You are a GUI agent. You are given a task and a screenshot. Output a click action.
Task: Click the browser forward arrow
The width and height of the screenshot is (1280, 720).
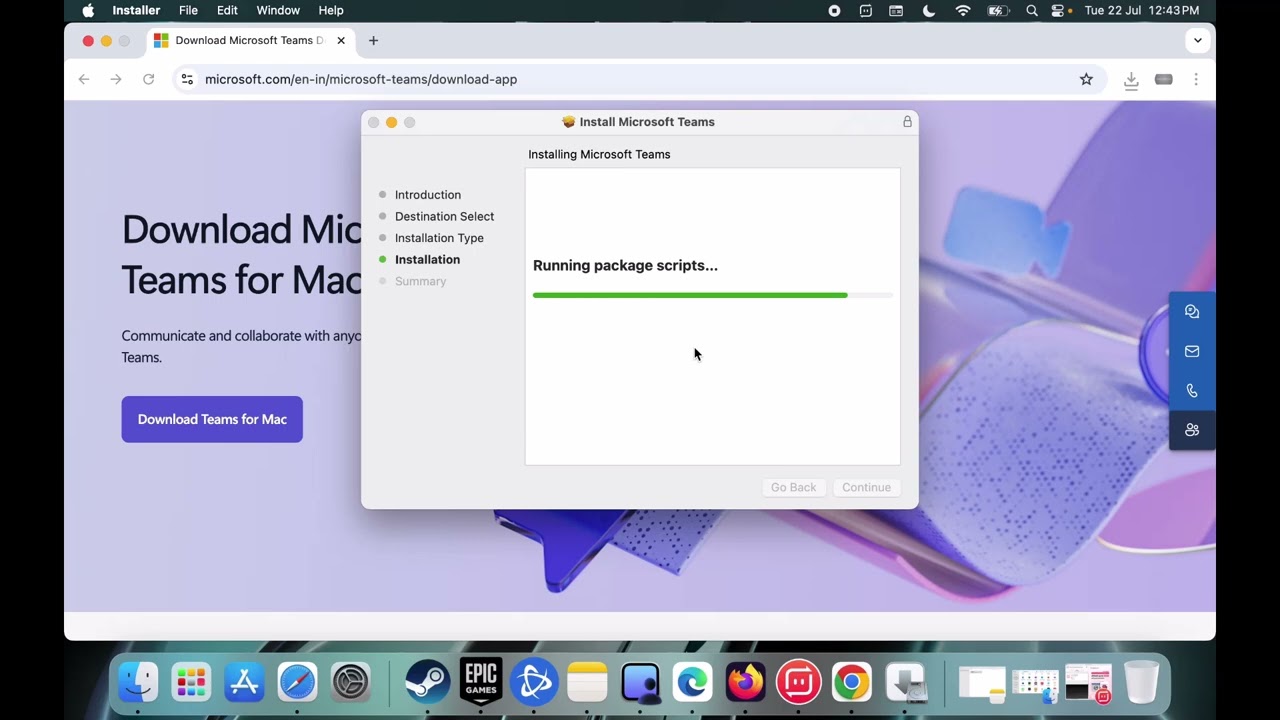pyautogui.click(x=116, y=79)
